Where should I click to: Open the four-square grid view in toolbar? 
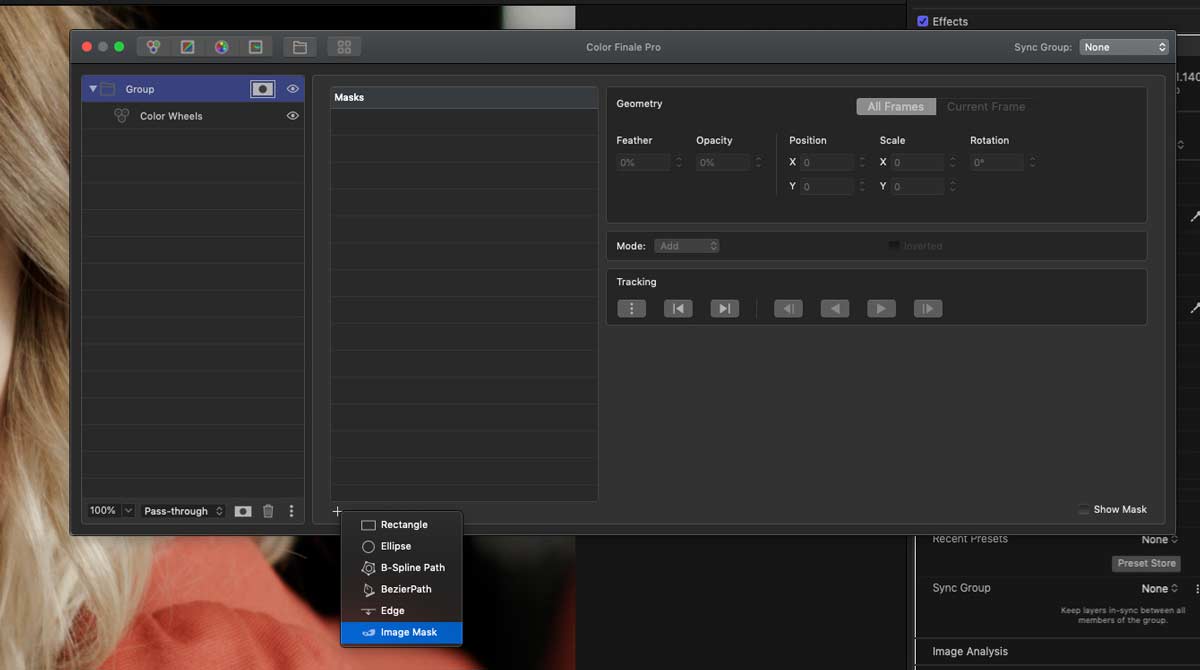click(x=344, y=47)
